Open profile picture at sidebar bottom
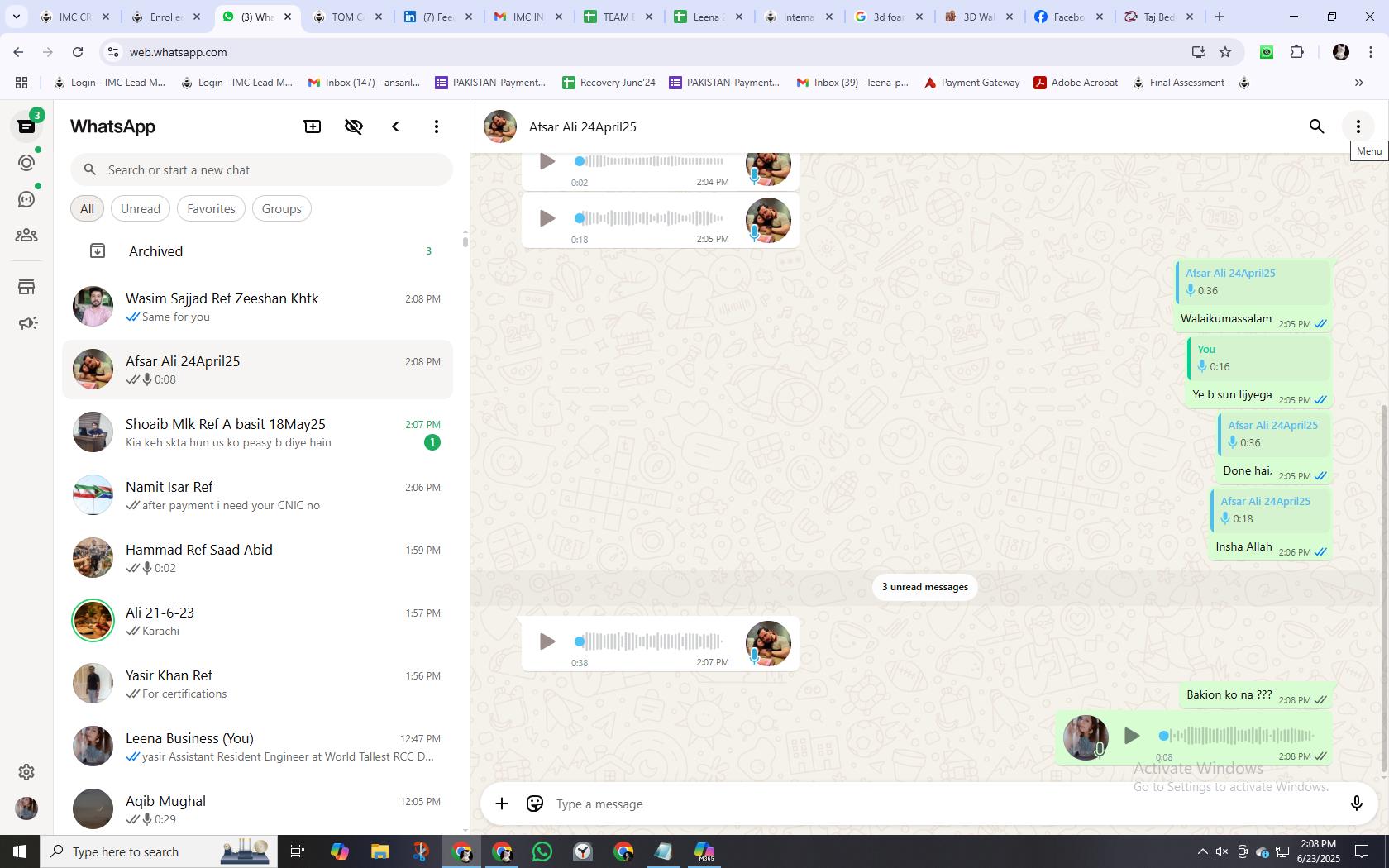This screenshot has width=1389, height=868. tap(26, 808)
